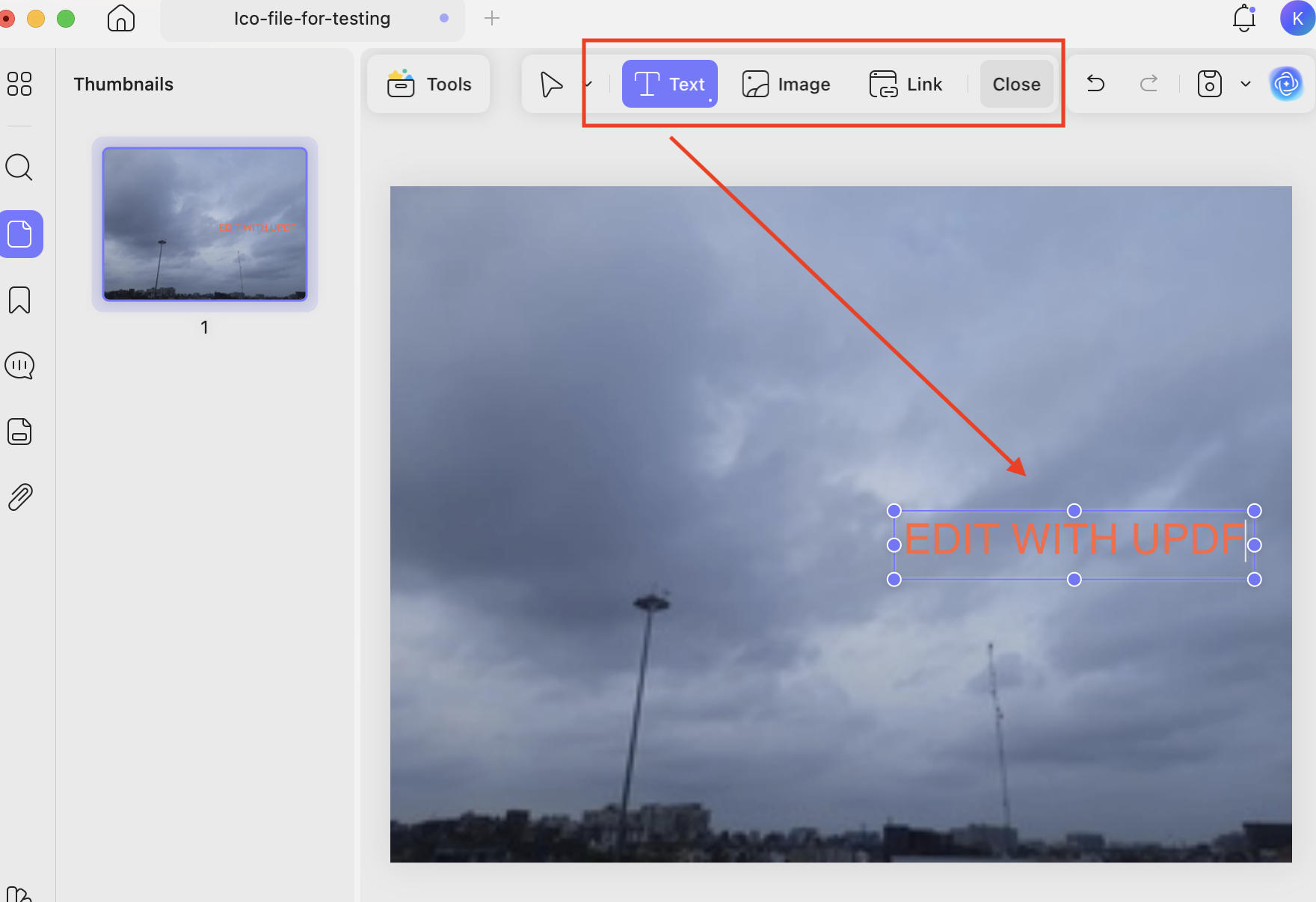Open the Tools menu button

[x=429, y=84]
